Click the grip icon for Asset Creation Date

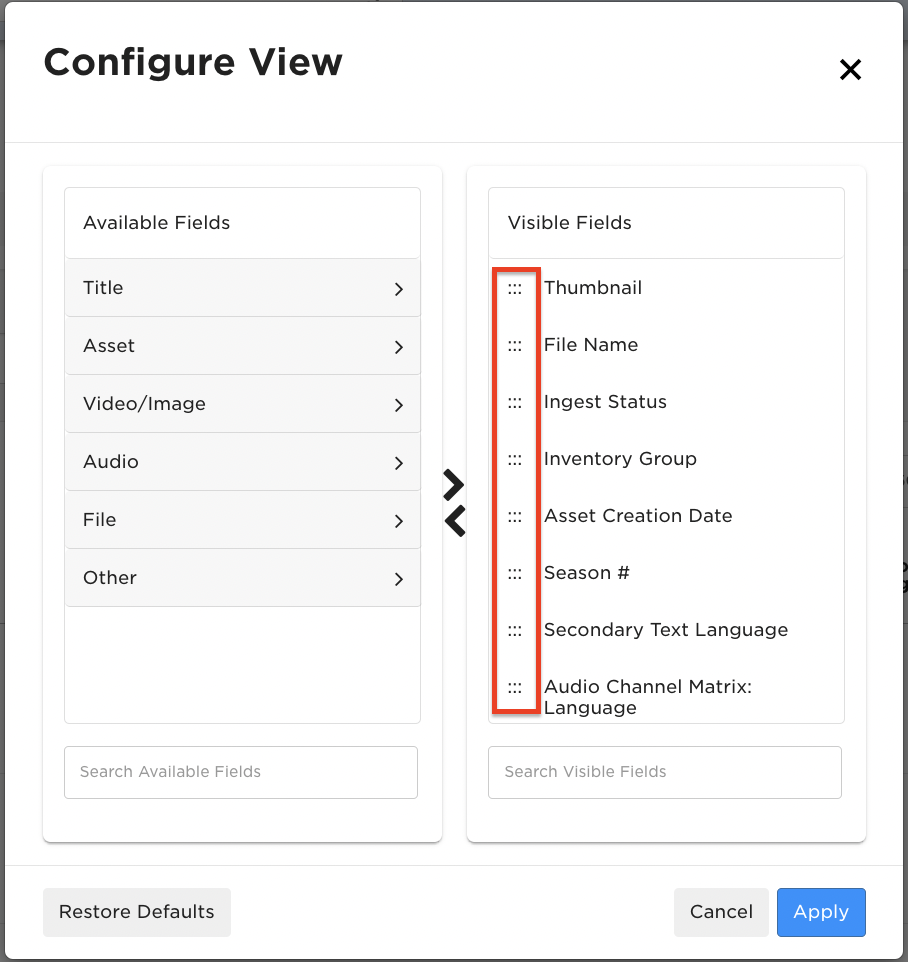[515, 517]
